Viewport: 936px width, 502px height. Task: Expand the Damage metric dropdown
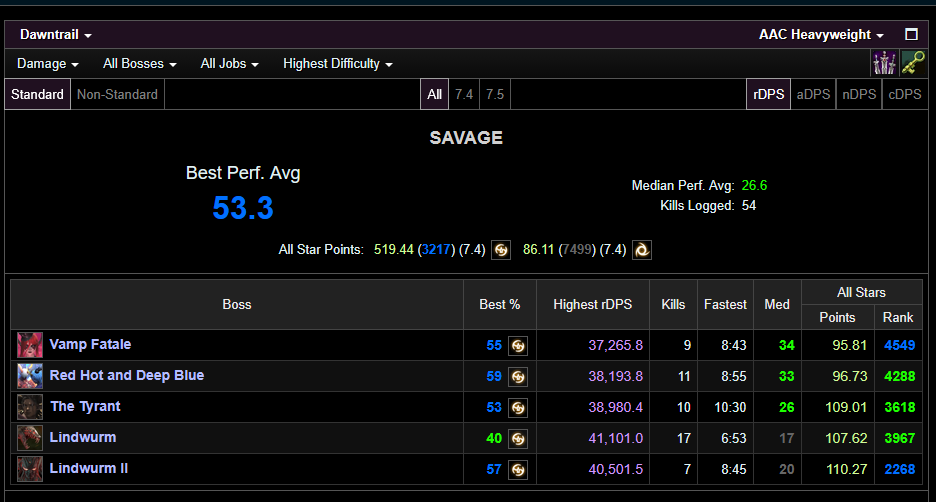click(x=48, y=64)
